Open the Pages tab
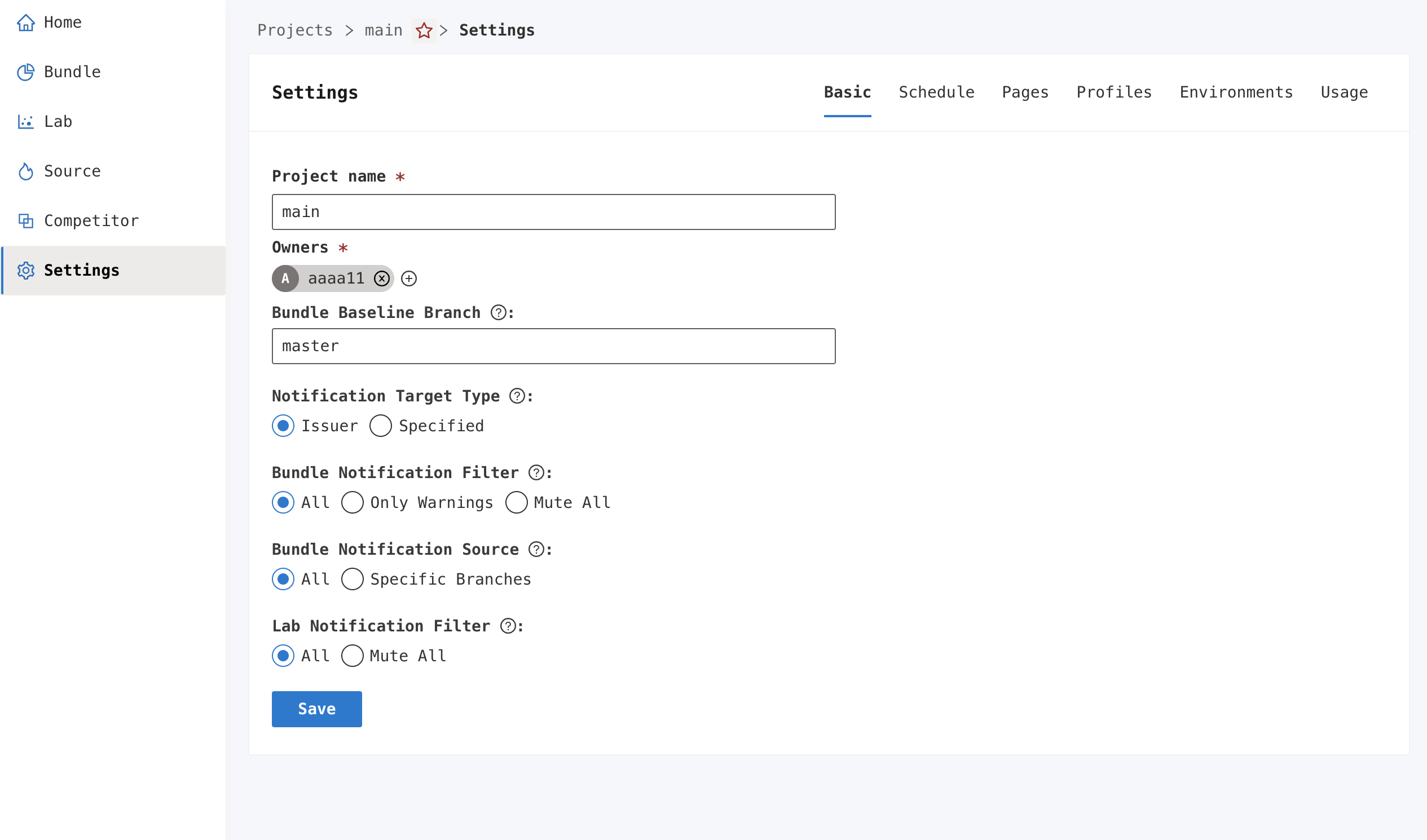The height and width of the screenshot is (840, 1427). (x=1025, y=92)
